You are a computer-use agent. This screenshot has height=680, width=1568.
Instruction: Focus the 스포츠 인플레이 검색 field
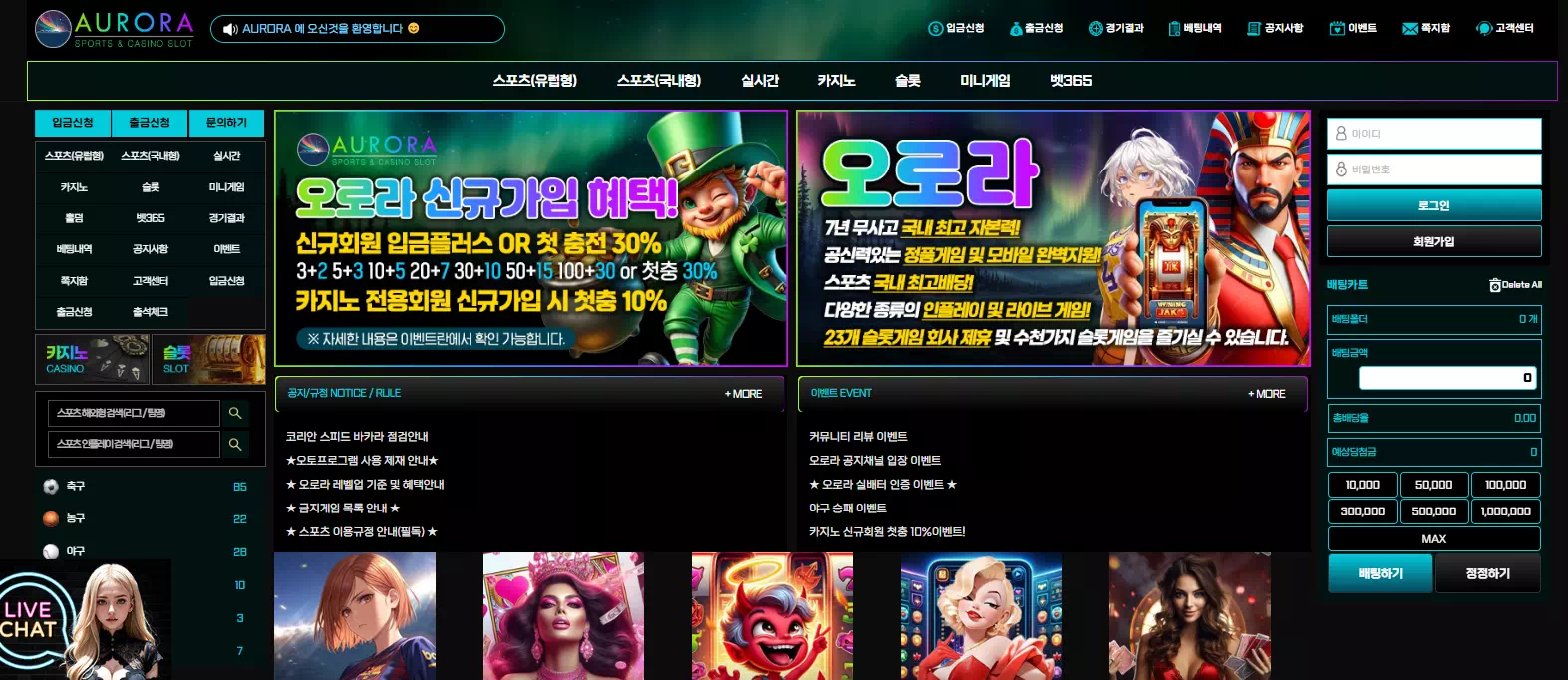coord(134,444)
